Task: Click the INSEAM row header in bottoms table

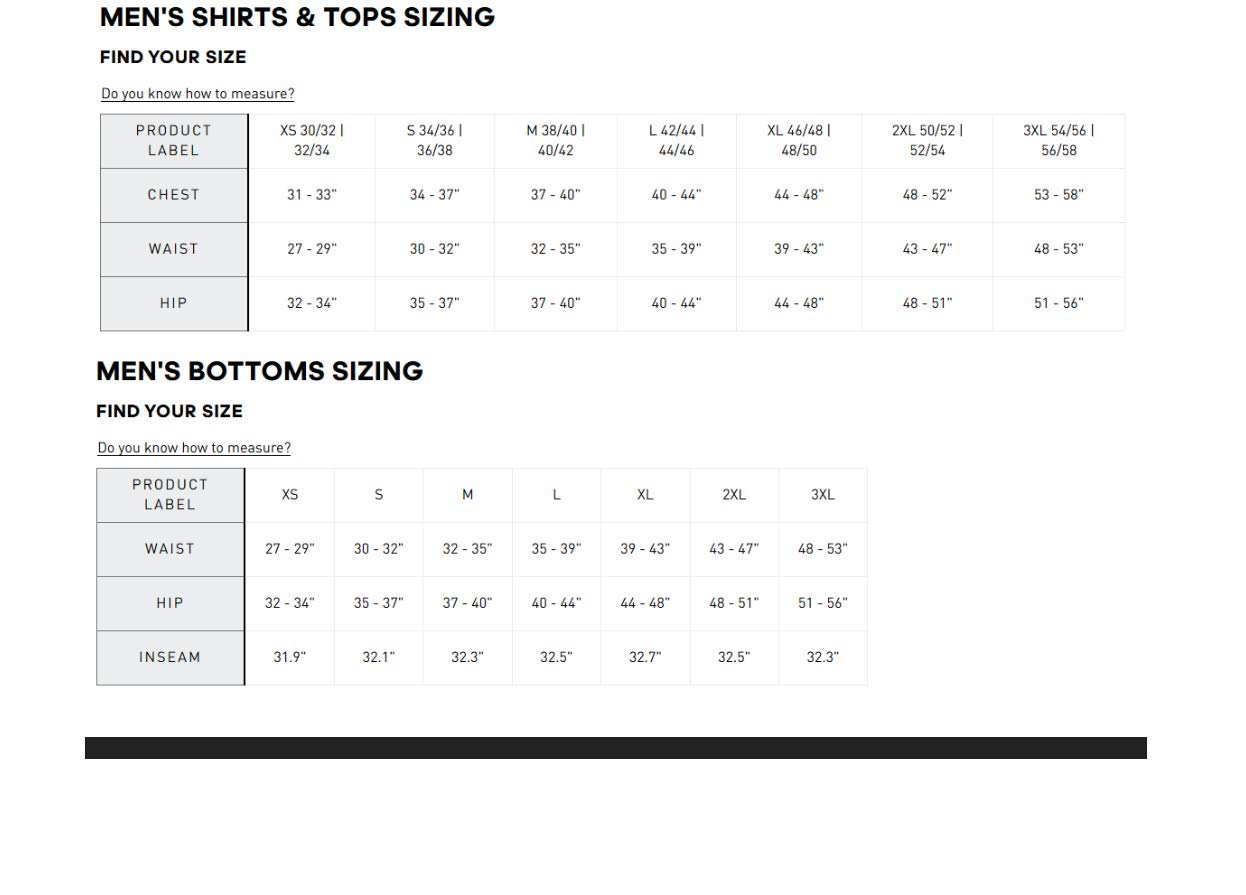Action: pos(170,657)
